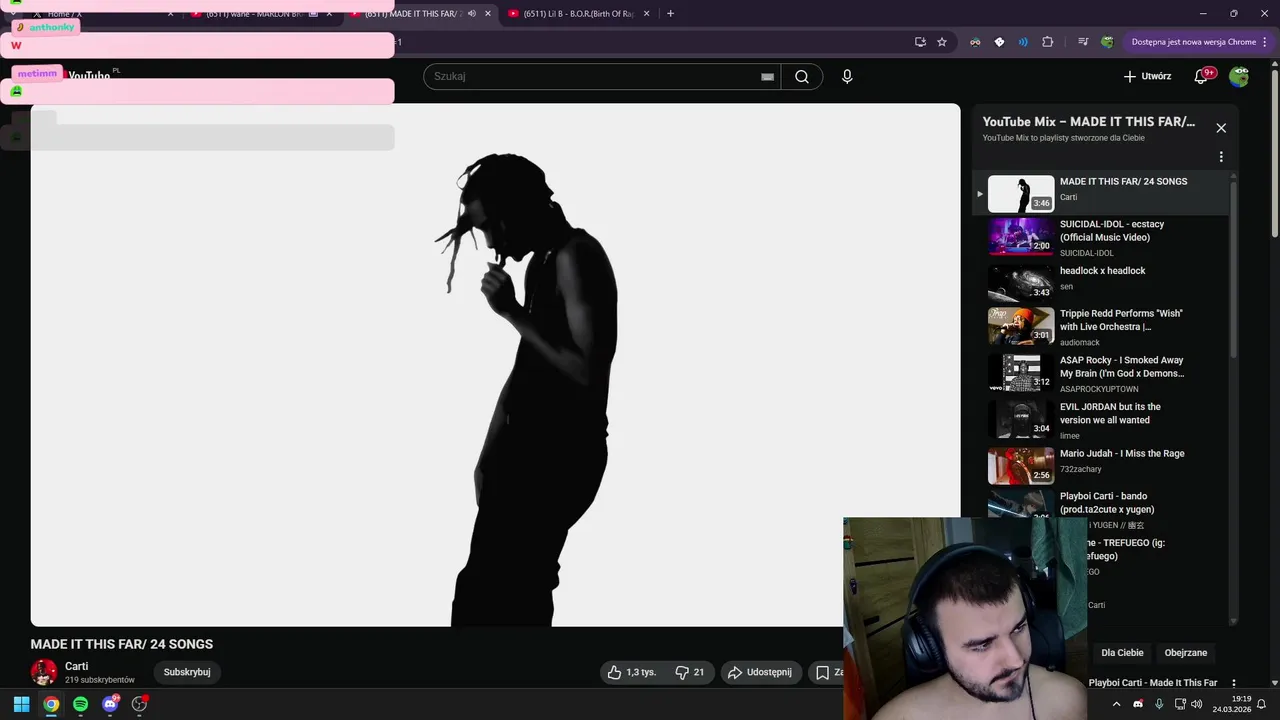Screen dimensions: 1280x720
Task: Play 'MADE IT THIS FAR/ 24 SONGS' in playlist
Action: (x=1100, y=193)
